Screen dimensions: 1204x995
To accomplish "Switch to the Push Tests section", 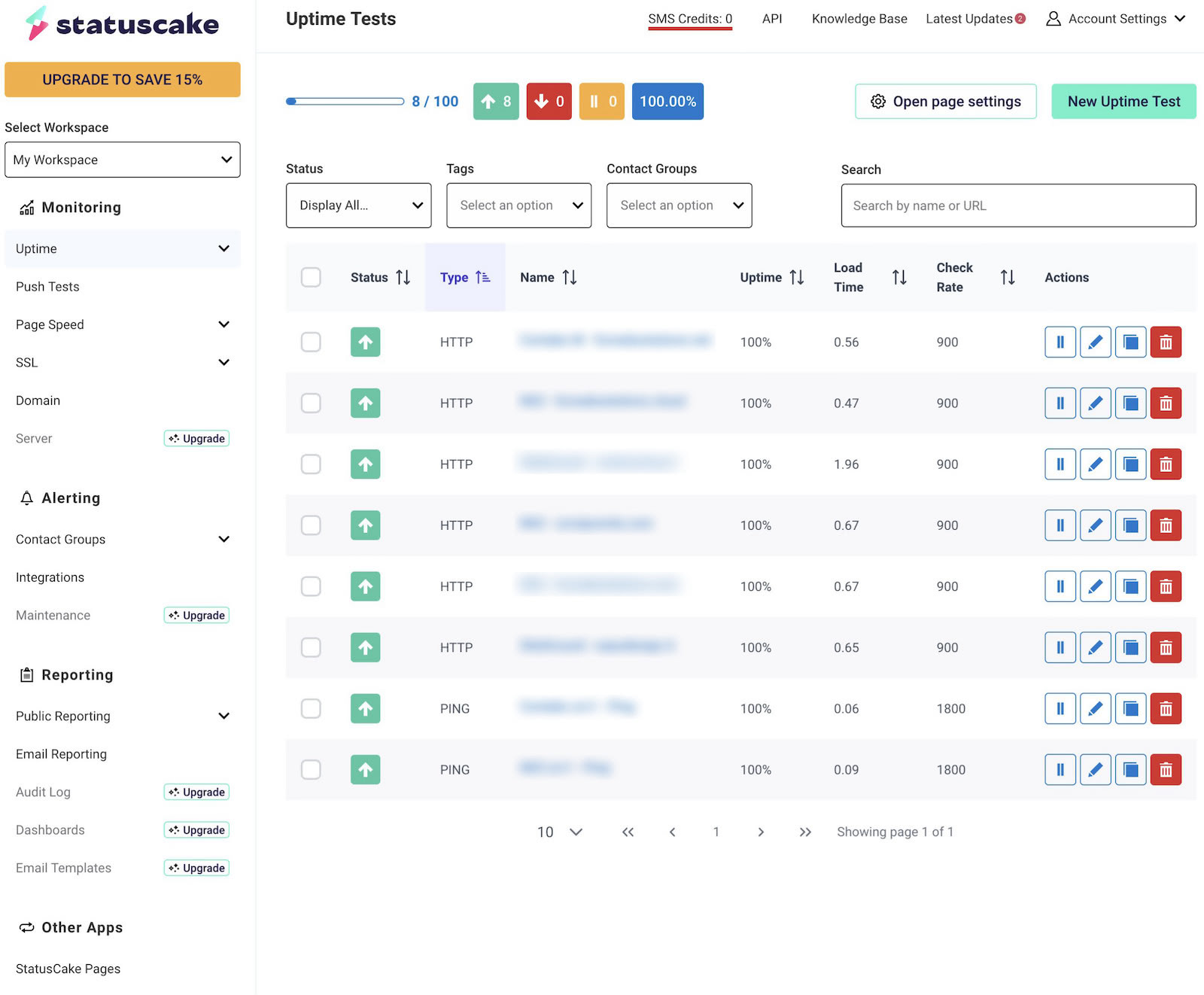I will pyautogui.click(x=47, y=286).
